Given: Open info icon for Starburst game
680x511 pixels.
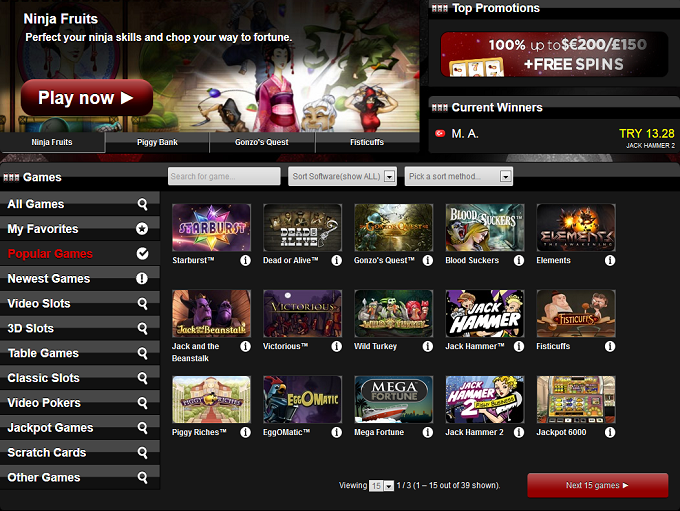Looking at the screenshot, I should (x=245, y=260).
